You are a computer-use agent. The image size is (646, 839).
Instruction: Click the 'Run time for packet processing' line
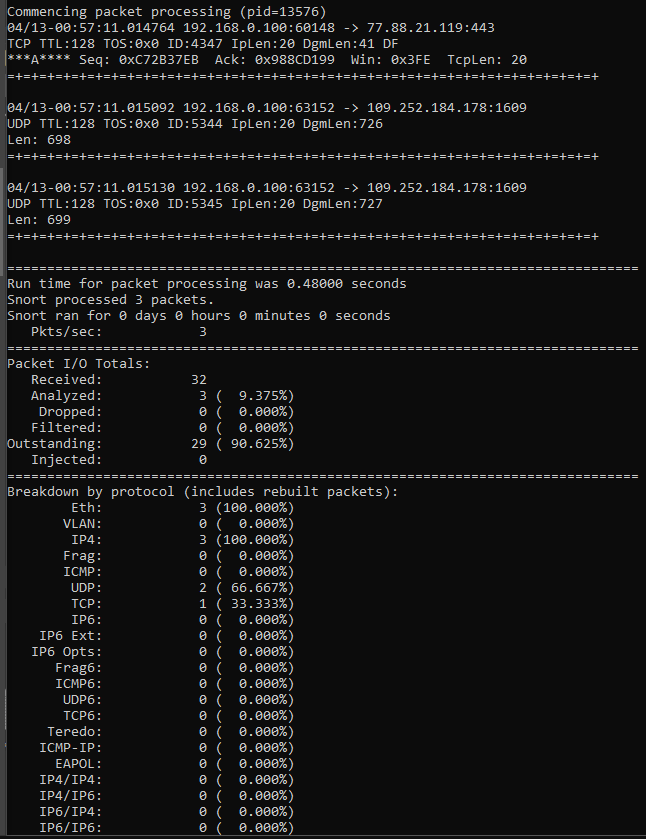[x=207, y=284]
